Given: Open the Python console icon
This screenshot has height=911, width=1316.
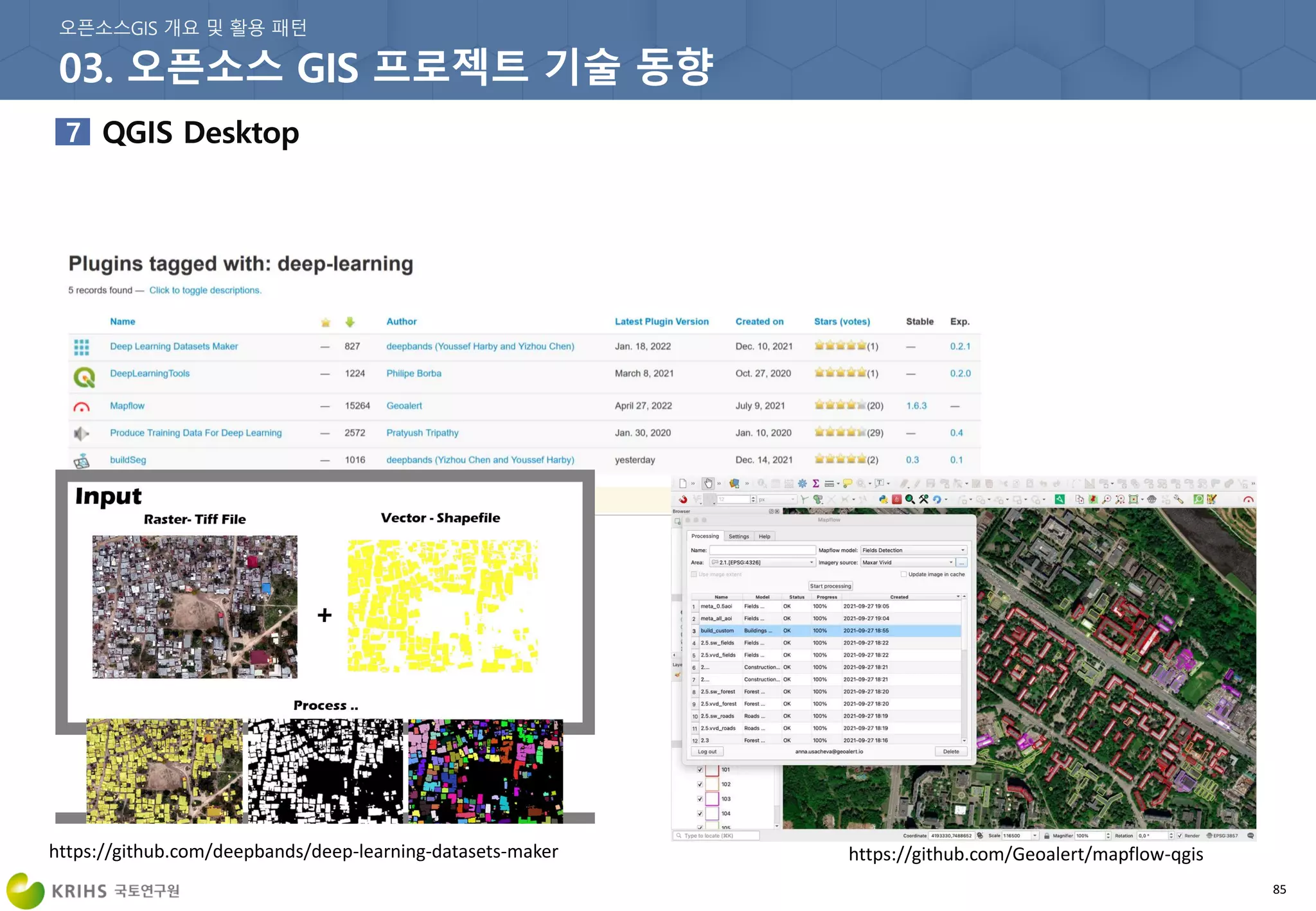Looking at the screenshot, I should (884, 499).
